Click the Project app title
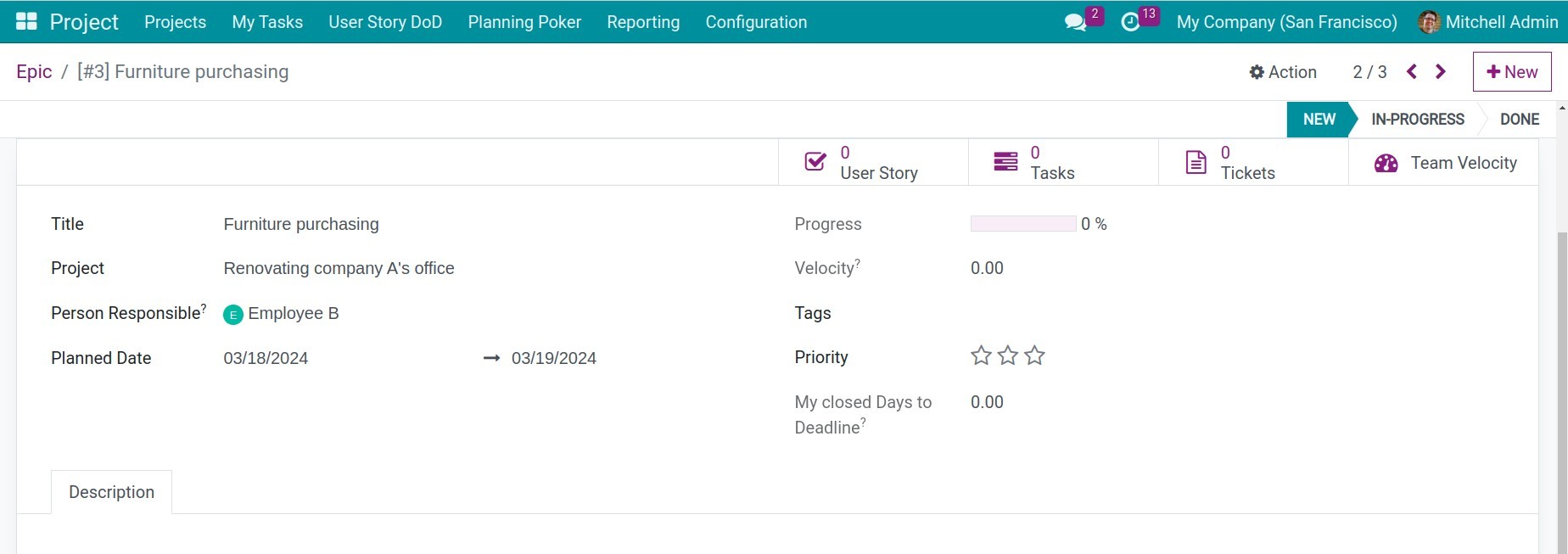Screen dimensions: 1568x554 click(x=84, y=22)
